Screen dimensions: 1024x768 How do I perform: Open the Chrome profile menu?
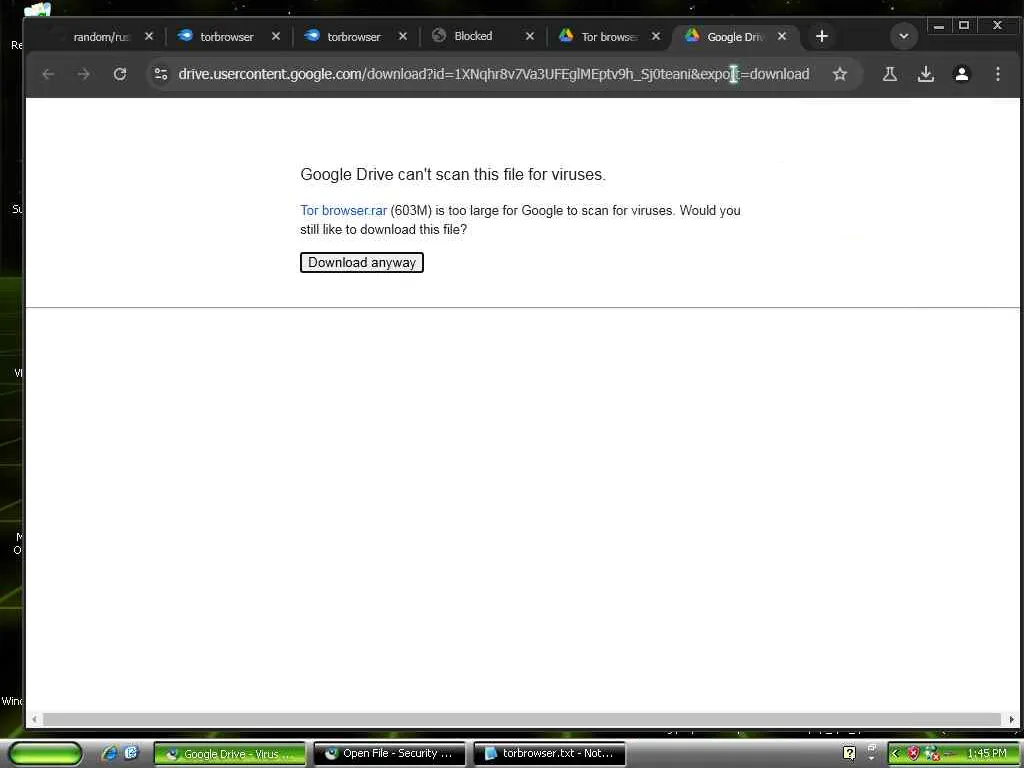click(x=961, y=74)
